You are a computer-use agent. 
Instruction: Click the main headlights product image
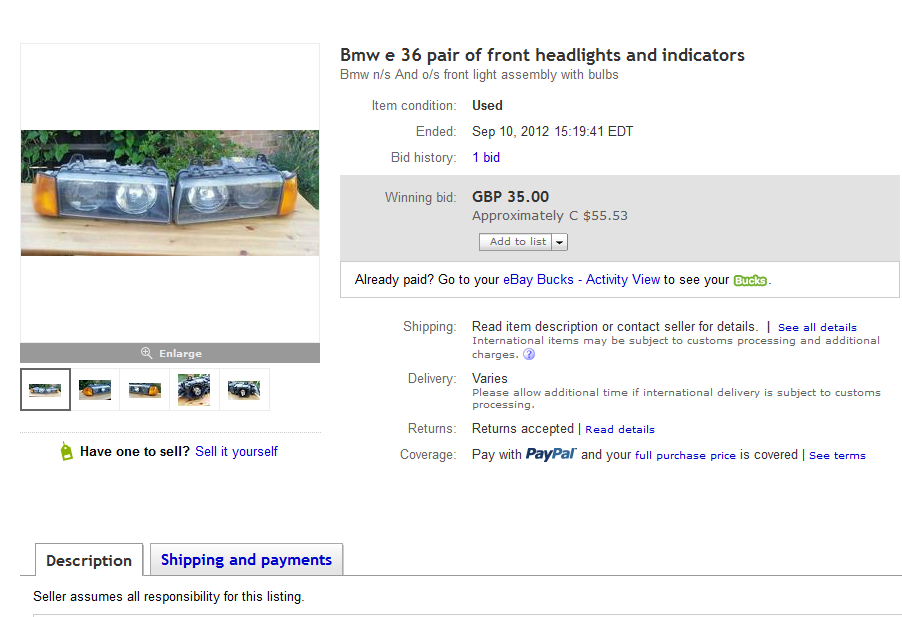pyautogui.click(x=170, y=193)
